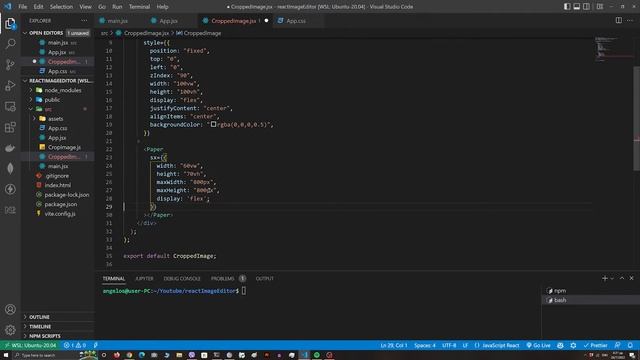Open the Terminal menu
Image resolution: width=640 pixels, height=360 pixels.
point(139,7)
